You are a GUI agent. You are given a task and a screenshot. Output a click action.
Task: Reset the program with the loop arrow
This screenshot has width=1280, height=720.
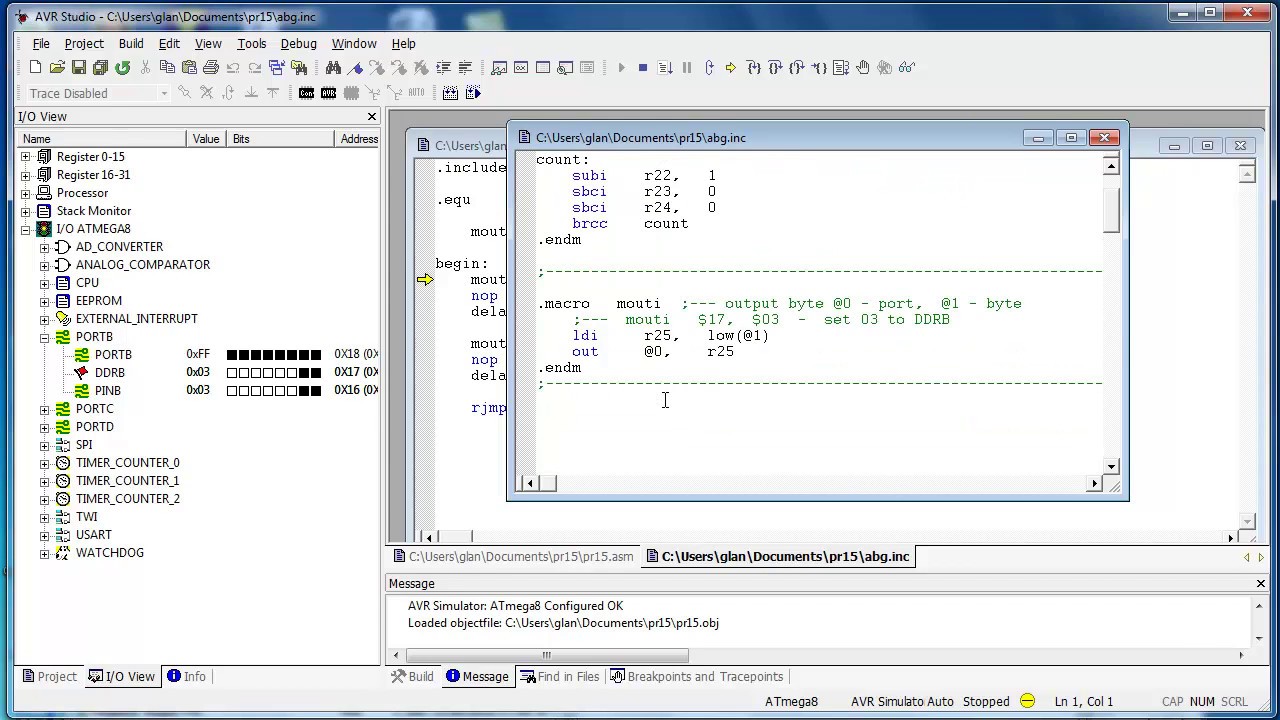tap(709, 67)
